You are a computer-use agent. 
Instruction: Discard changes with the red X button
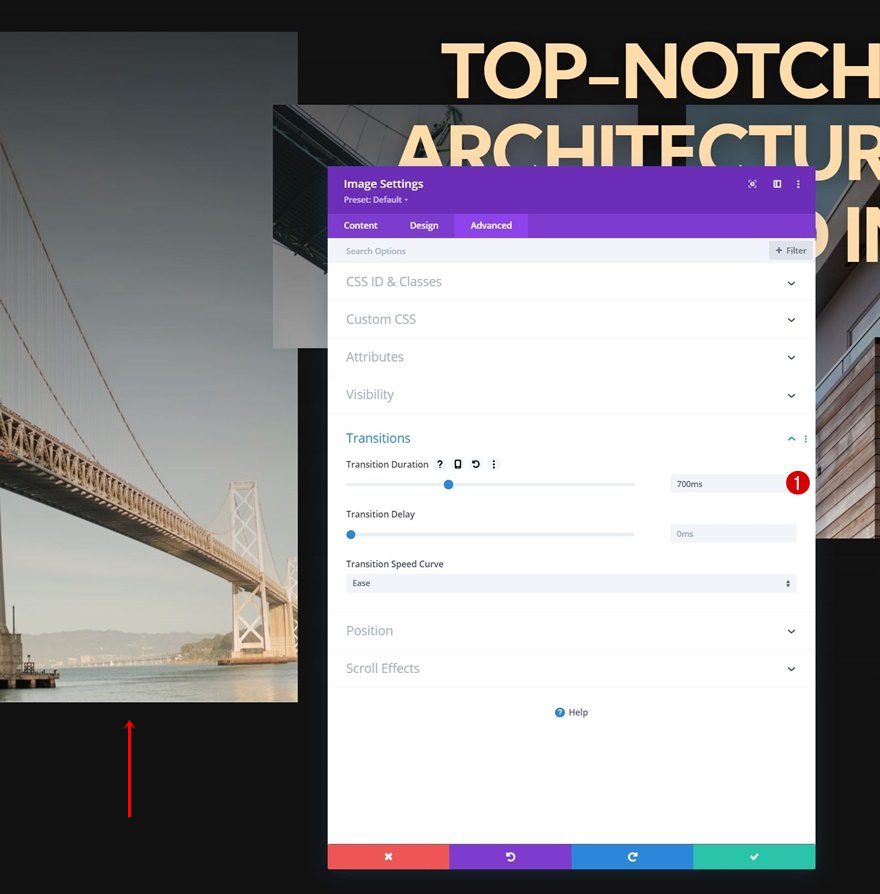388,856
